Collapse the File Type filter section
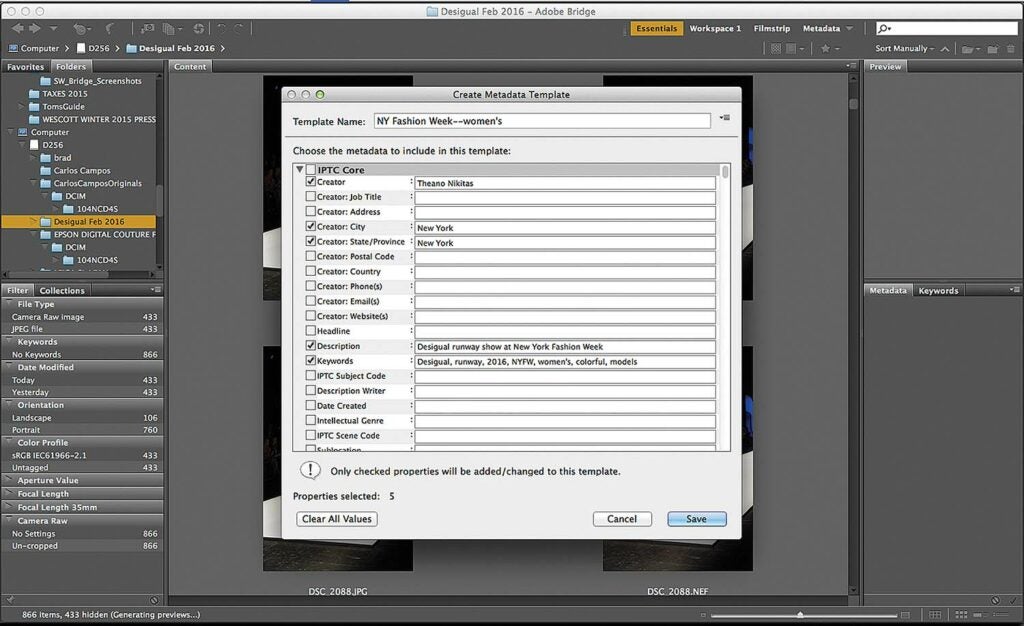This screenshot has width=1024, height=626. (9, 304)
